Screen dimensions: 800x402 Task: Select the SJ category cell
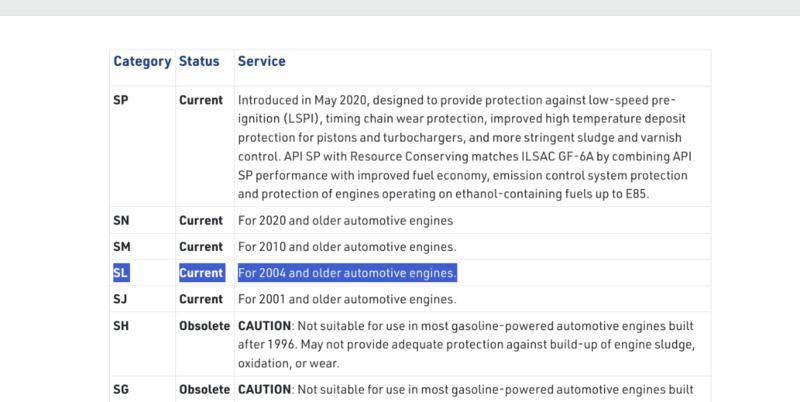121,299
